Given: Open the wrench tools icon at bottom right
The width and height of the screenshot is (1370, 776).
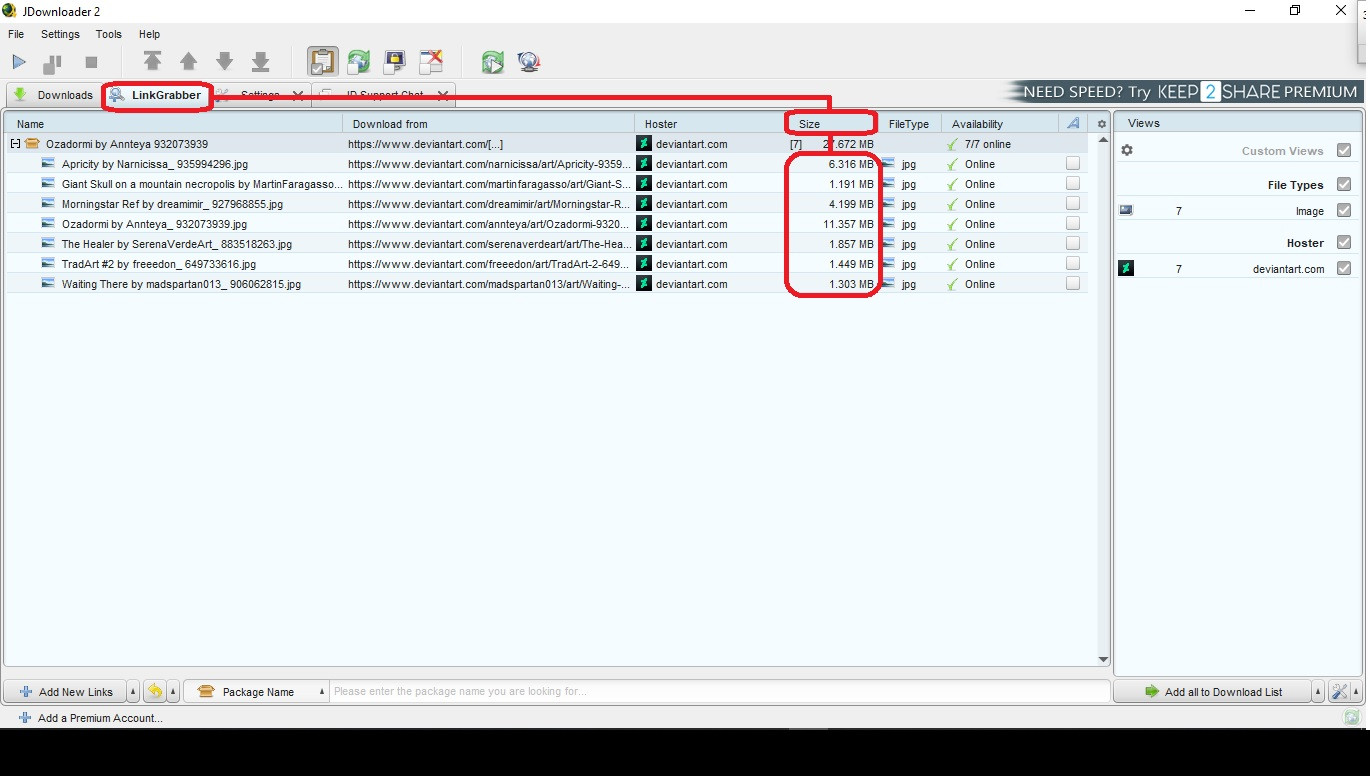Looking at the screenshot, I should point(1338,691).
